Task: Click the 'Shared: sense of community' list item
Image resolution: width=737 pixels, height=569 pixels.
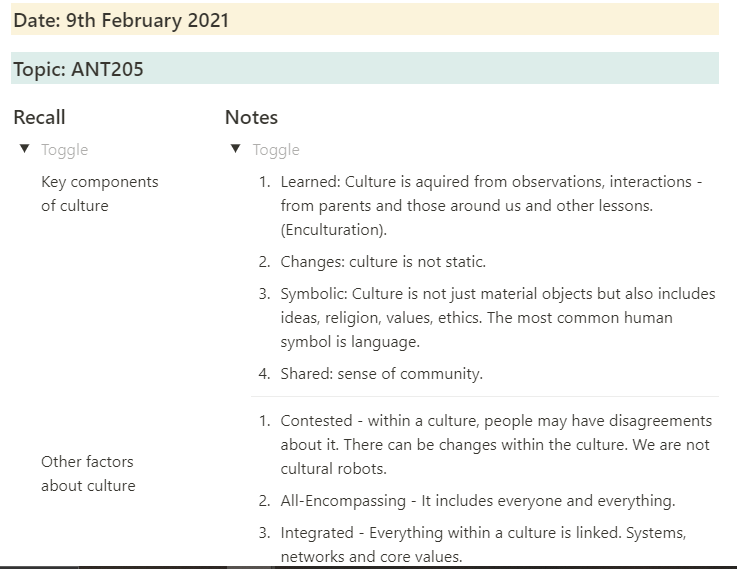Action: 381,374
